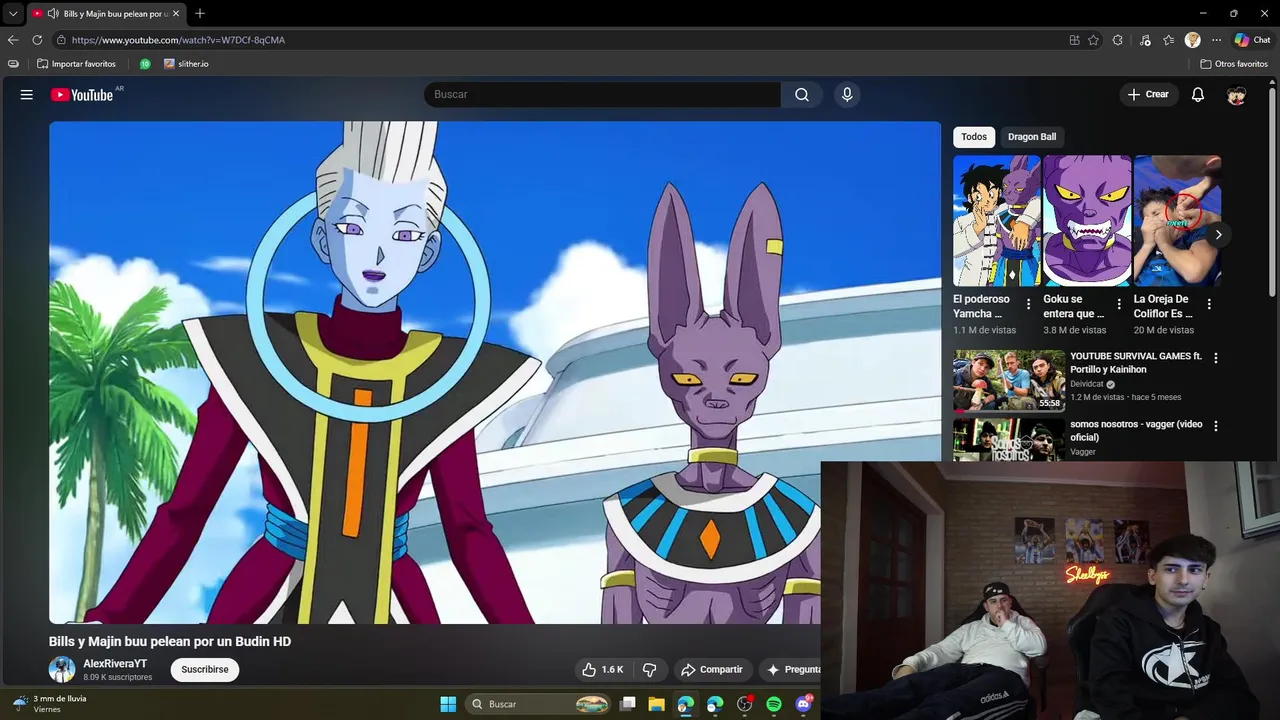The image size is (1280, 720).
Task: Open YouTube notifications bell
Action: tap(1198, 95)
